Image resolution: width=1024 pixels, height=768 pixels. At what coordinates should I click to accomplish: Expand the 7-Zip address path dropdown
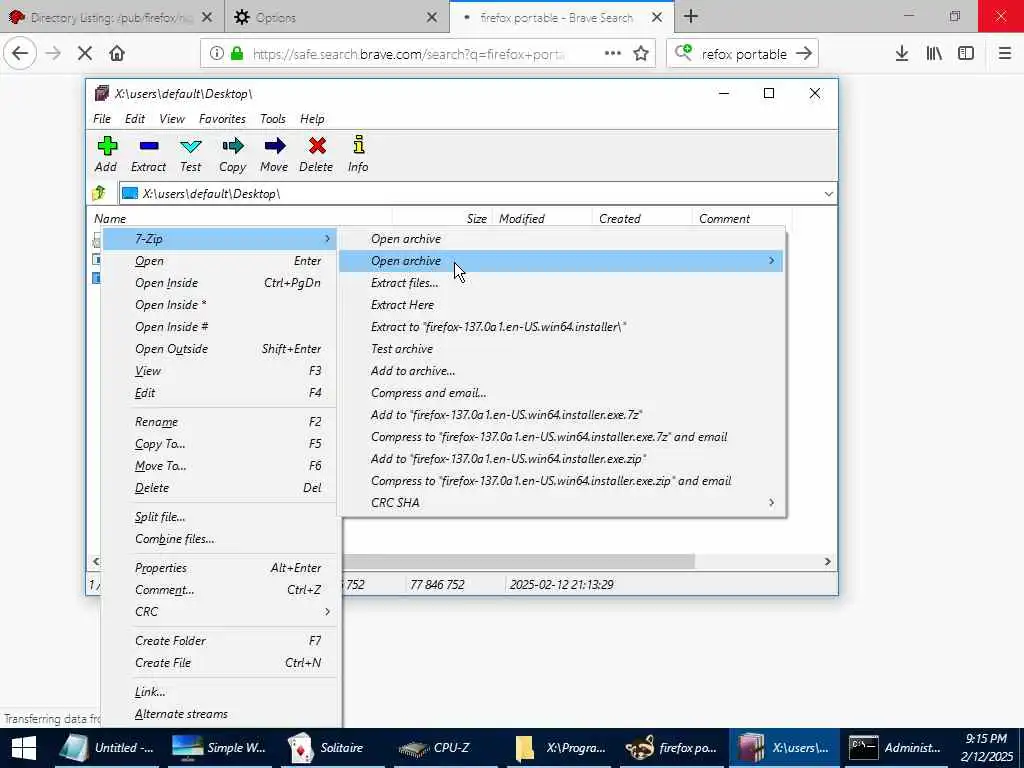tap(828, 194)
